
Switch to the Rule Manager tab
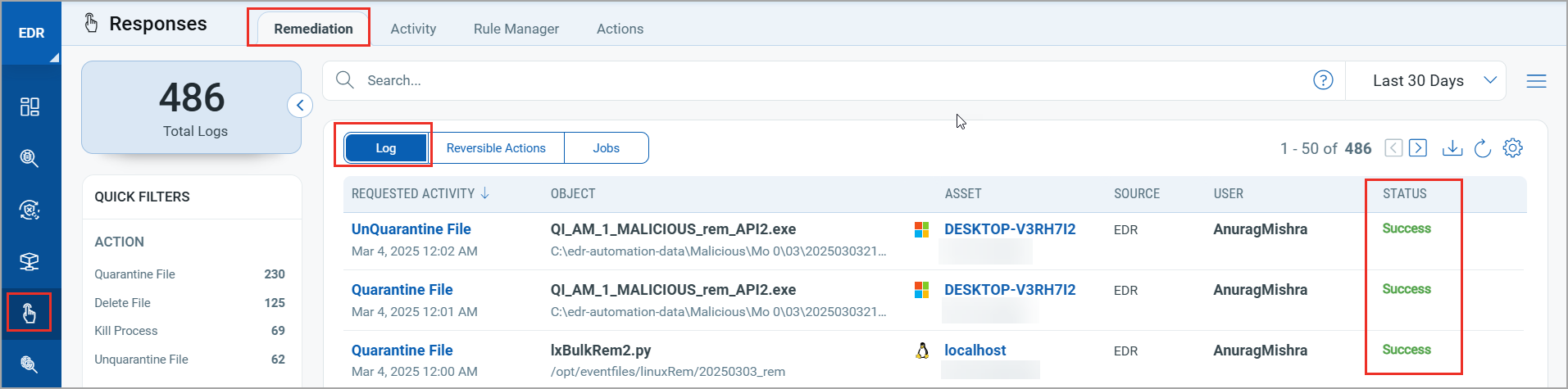tap(516, 29)
